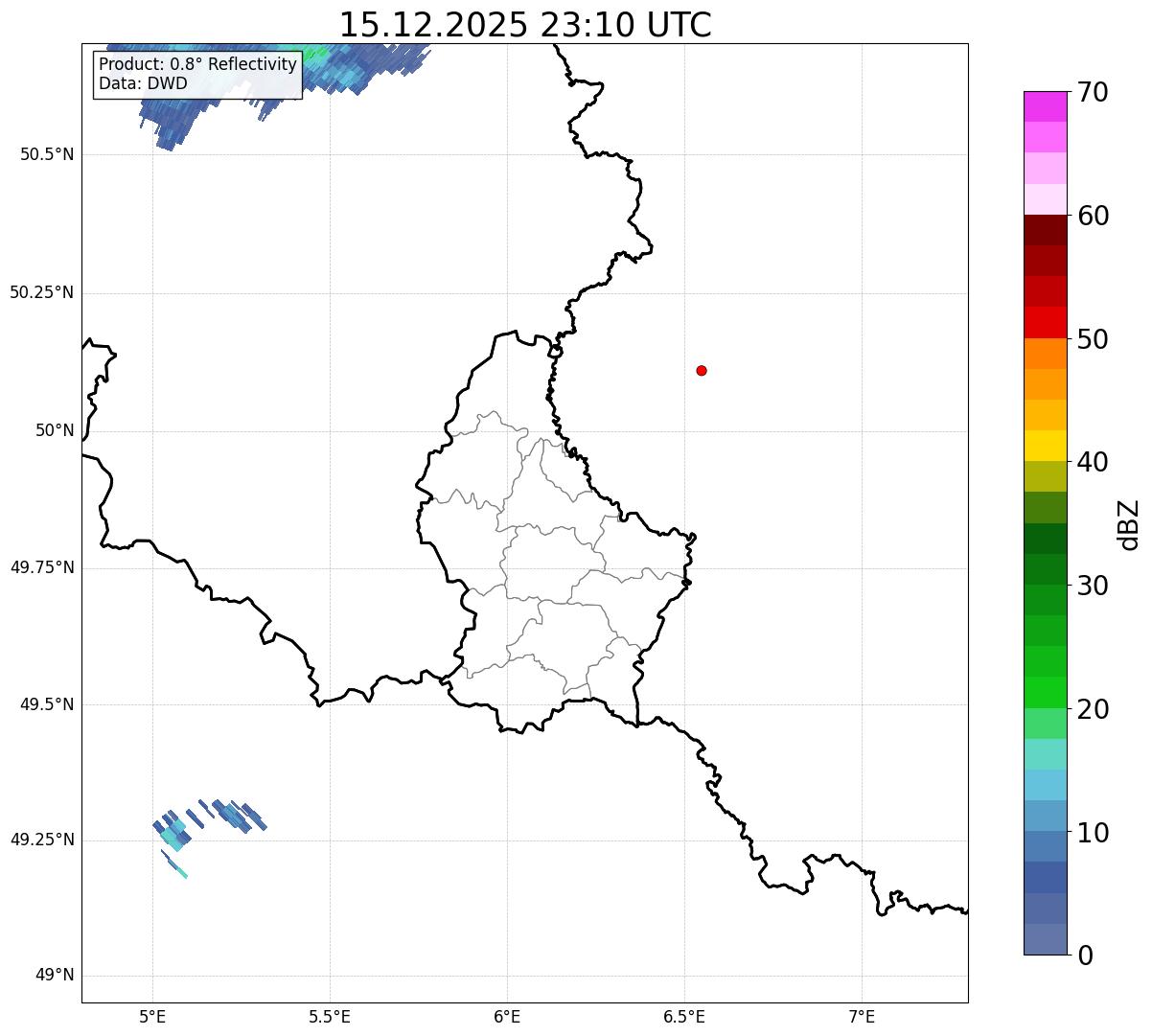Viewport: 1152px width, 1036px height.
Task: Click the longitude label '6.5°E'
Action: (x=684, y=1016)
